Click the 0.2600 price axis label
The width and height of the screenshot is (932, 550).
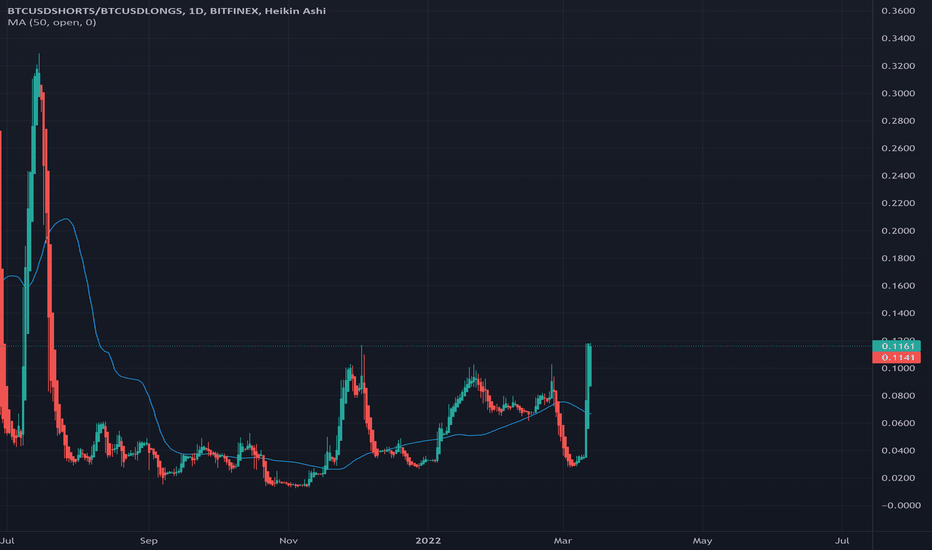coord(898,148)
